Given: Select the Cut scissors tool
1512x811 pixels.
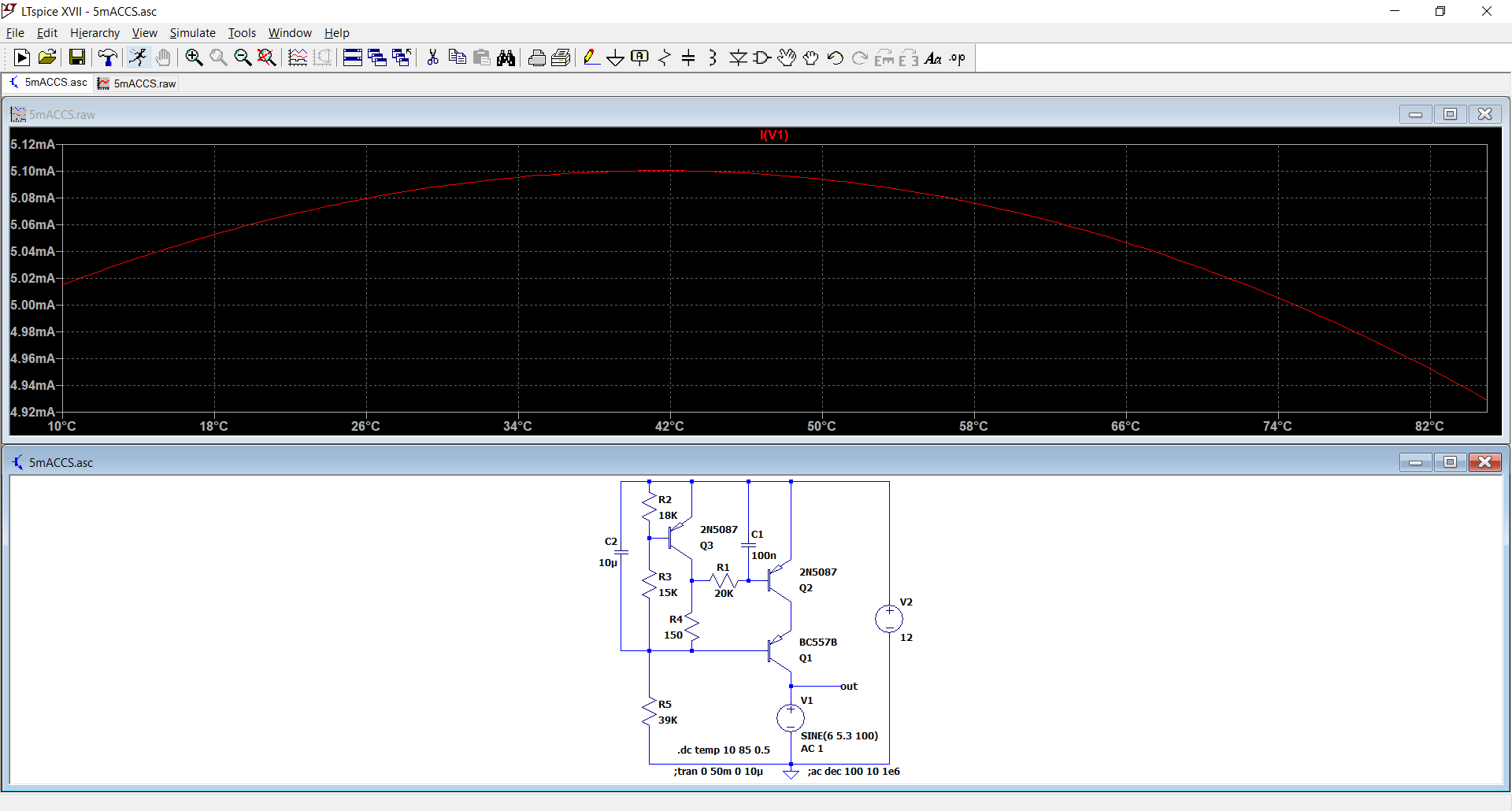Looking at the screenshot, I should pos(432,57).
